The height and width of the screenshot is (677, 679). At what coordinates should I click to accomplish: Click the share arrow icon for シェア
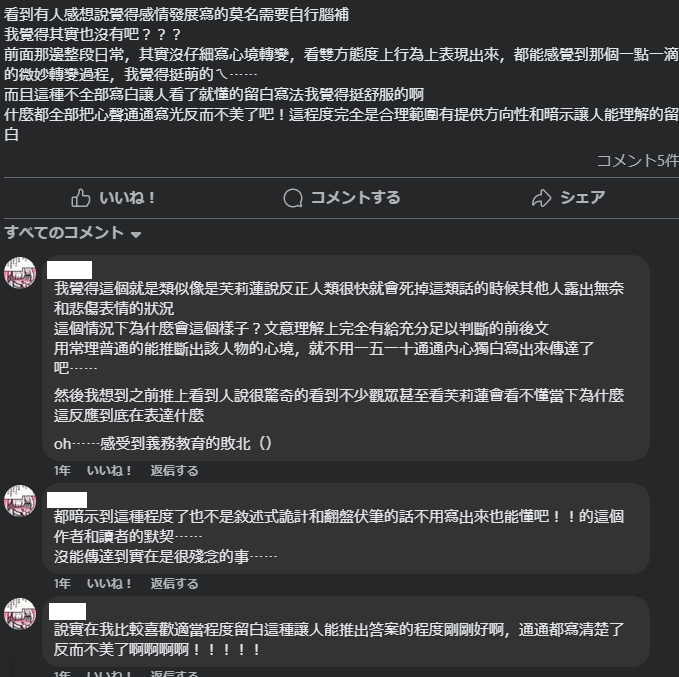click(x=541, y=198)
